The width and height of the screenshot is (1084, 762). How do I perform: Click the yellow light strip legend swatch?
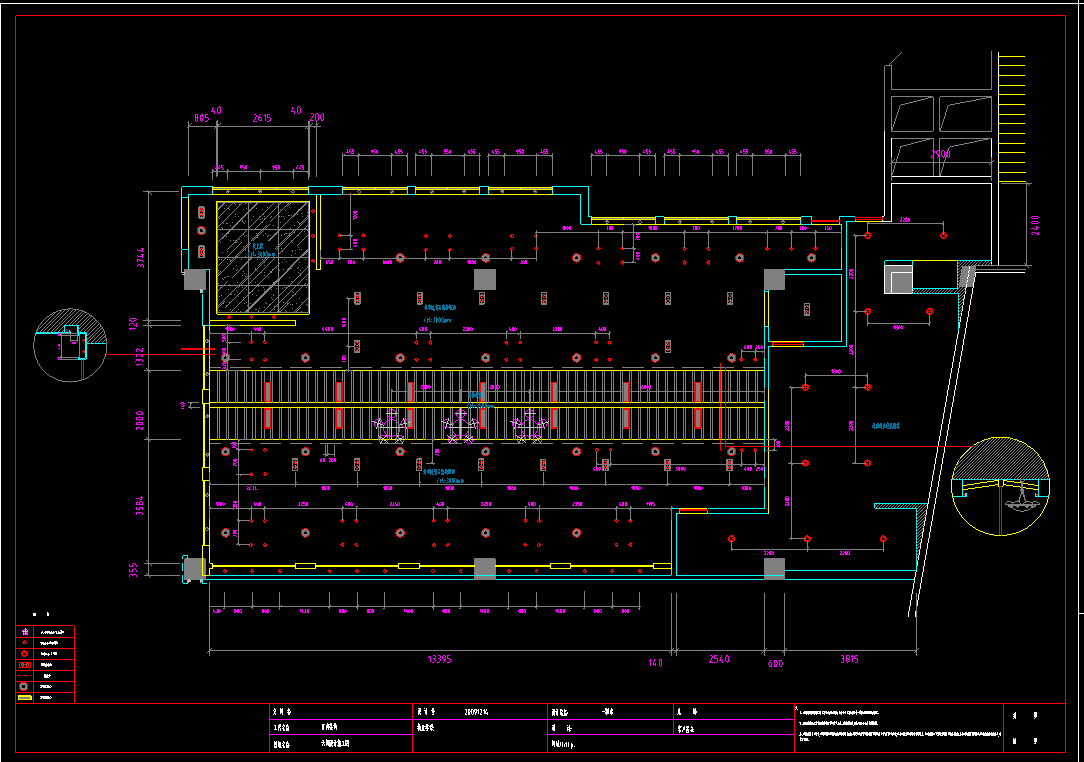24,698
